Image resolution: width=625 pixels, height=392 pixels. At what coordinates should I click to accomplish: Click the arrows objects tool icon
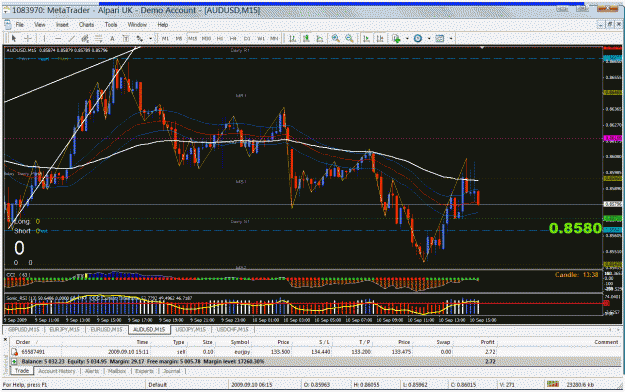pos(140,38)
